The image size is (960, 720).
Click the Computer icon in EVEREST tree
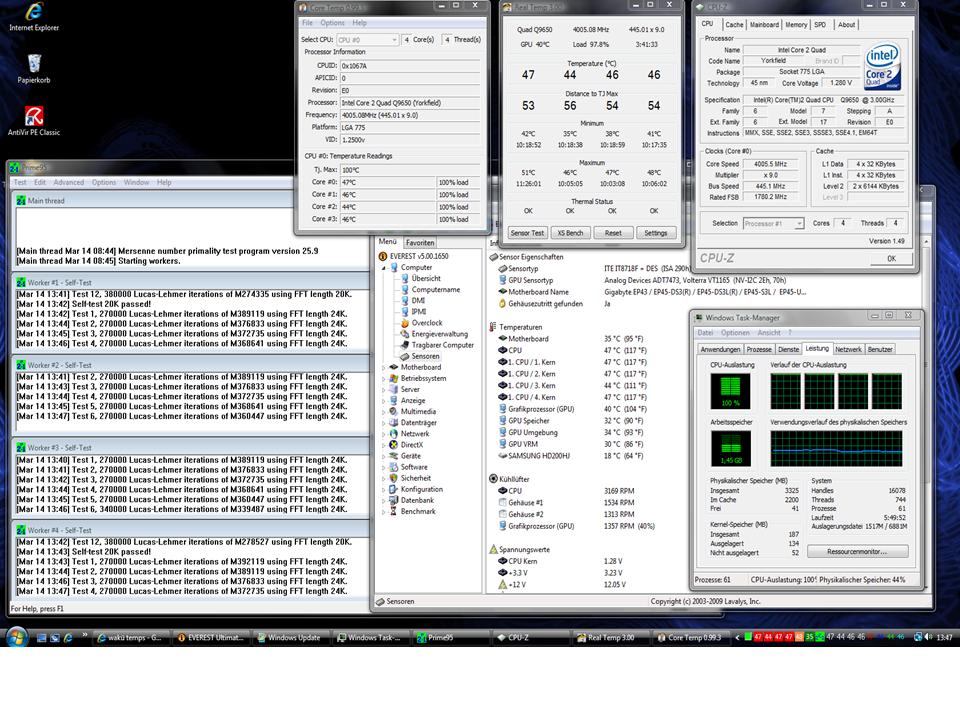pos(394,268)
